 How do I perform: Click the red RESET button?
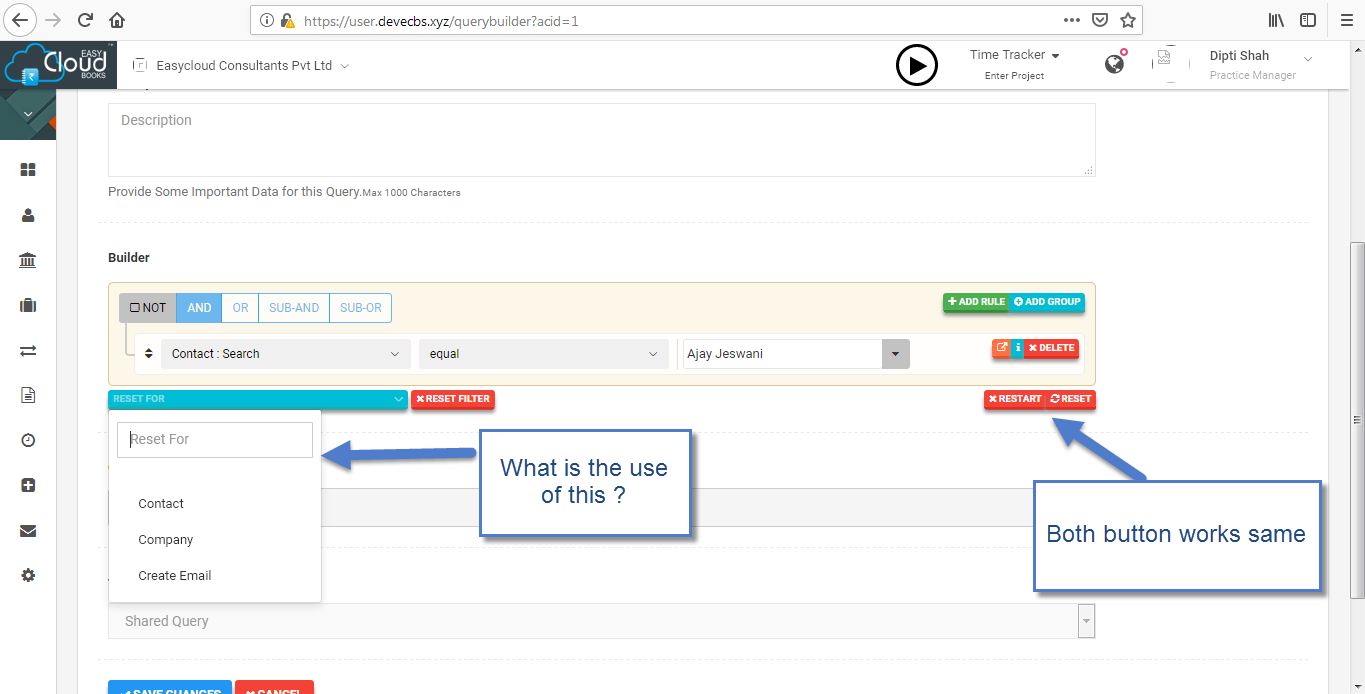click(1070, 399)
